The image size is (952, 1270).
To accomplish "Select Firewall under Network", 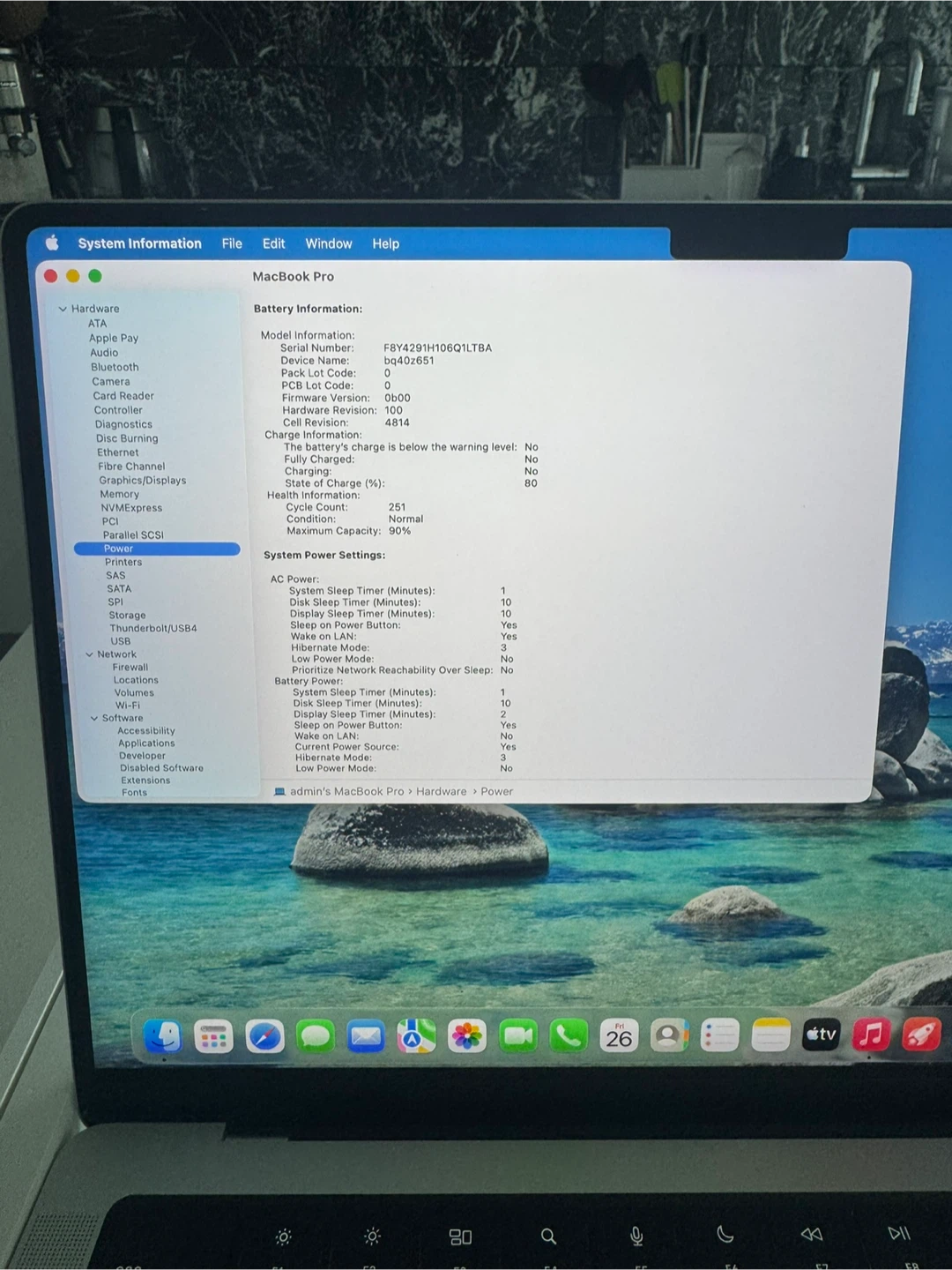I will [x=130, y=668].
